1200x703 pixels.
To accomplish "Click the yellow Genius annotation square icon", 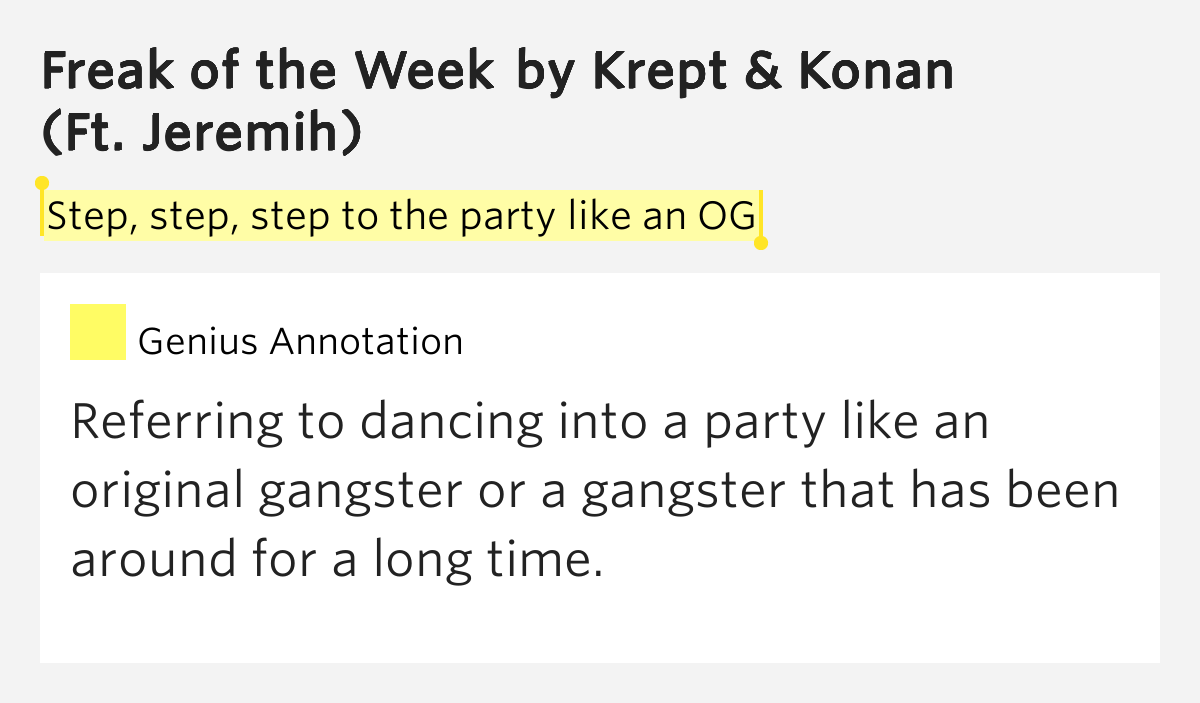I will point(98,332).
